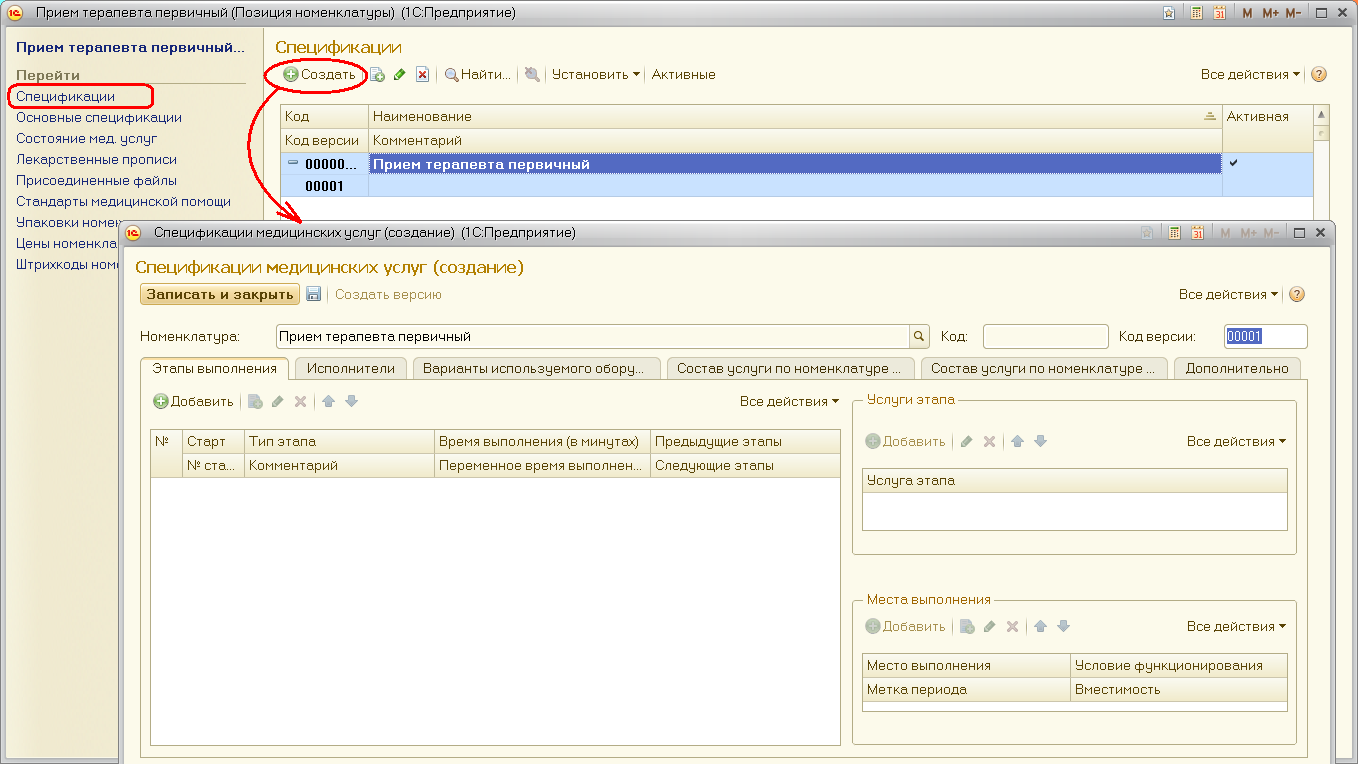Delete X icon in Услуги этапа toolbar
This screenshot has height=764, width=1358.
coord(989,441)
